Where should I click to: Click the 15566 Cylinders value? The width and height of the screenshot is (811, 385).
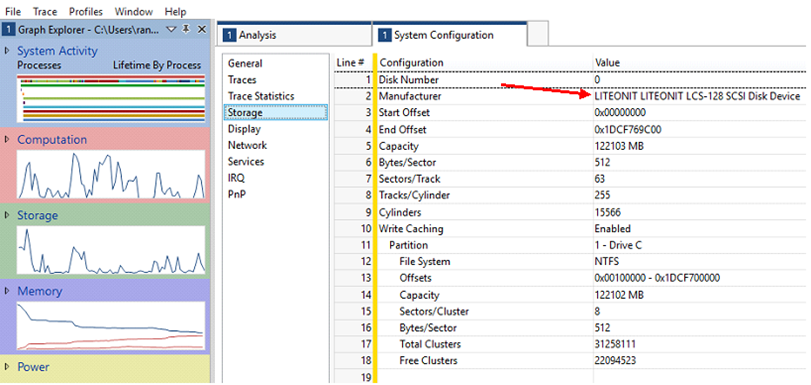pyautogui.click(x=608, y=212)
